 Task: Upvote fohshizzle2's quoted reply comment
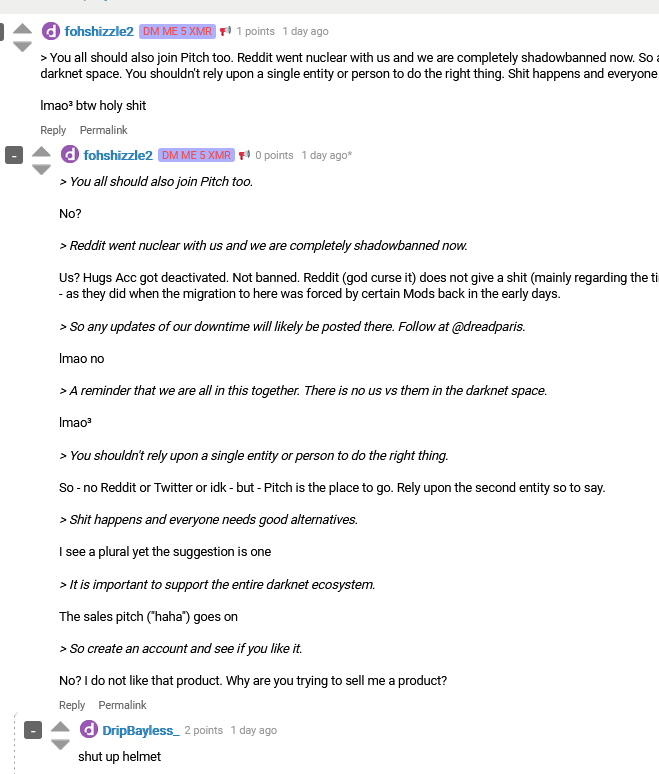pos(41,151)
